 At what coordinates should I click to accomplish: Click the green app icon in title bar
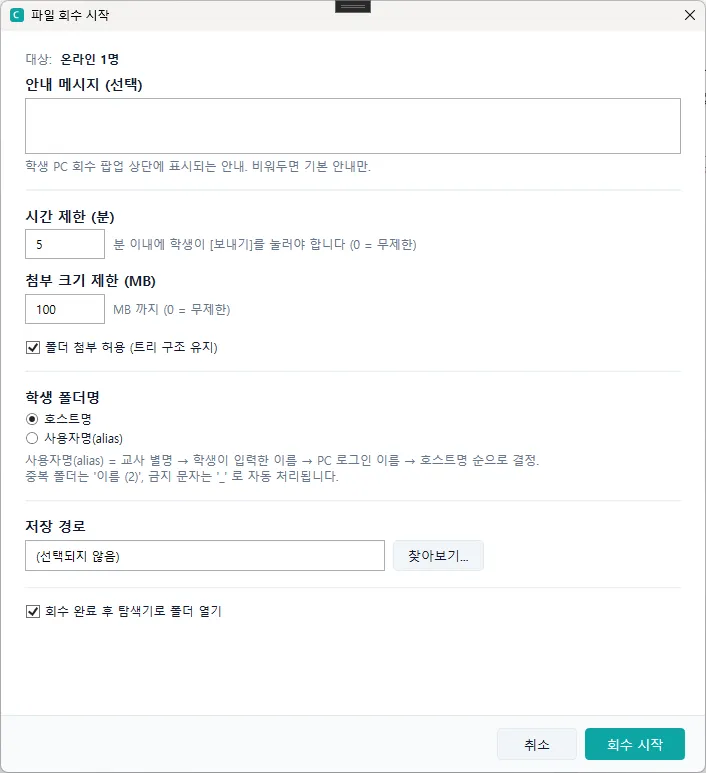point(17,15)
